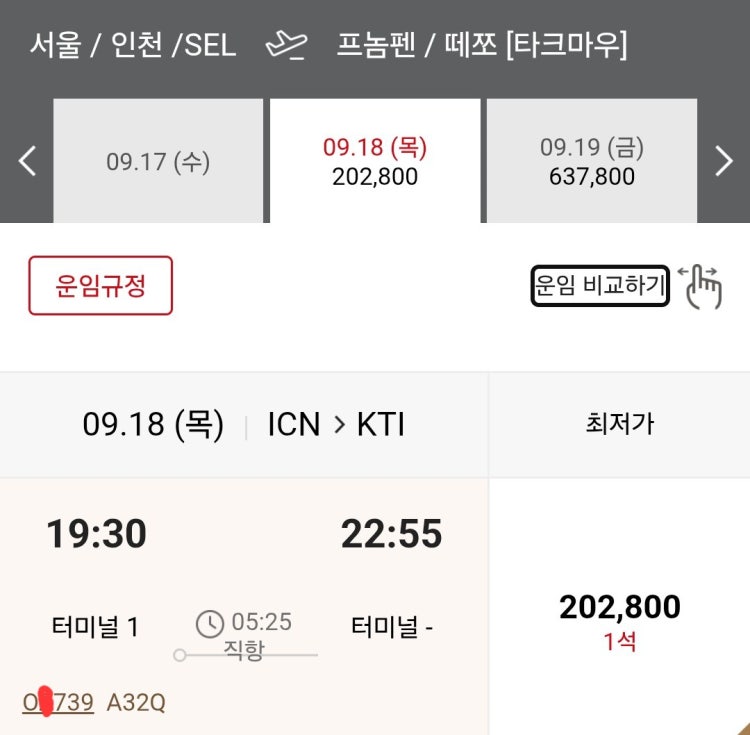Screen dimensions: 750x735
Task: Go to next dates with right chevron
Action: (724, 161)
